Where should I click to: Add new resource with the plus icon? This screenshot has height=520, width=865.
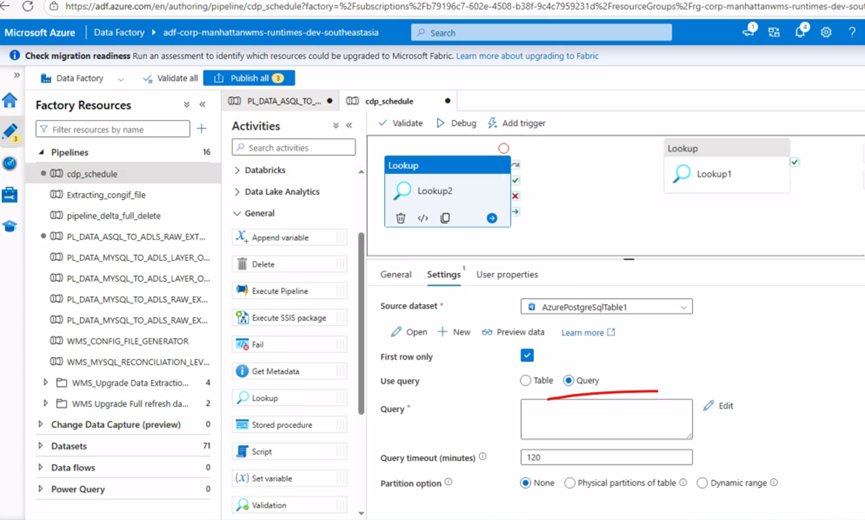tap(202, 128)
